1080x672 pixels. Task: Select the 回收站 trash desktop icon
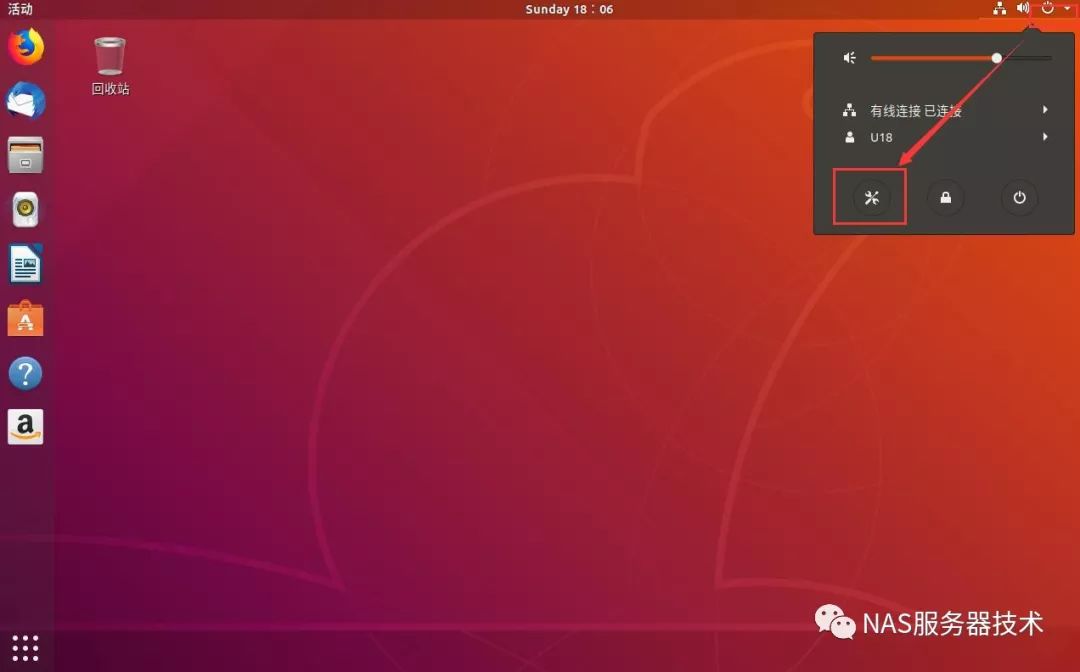point(110,66)
